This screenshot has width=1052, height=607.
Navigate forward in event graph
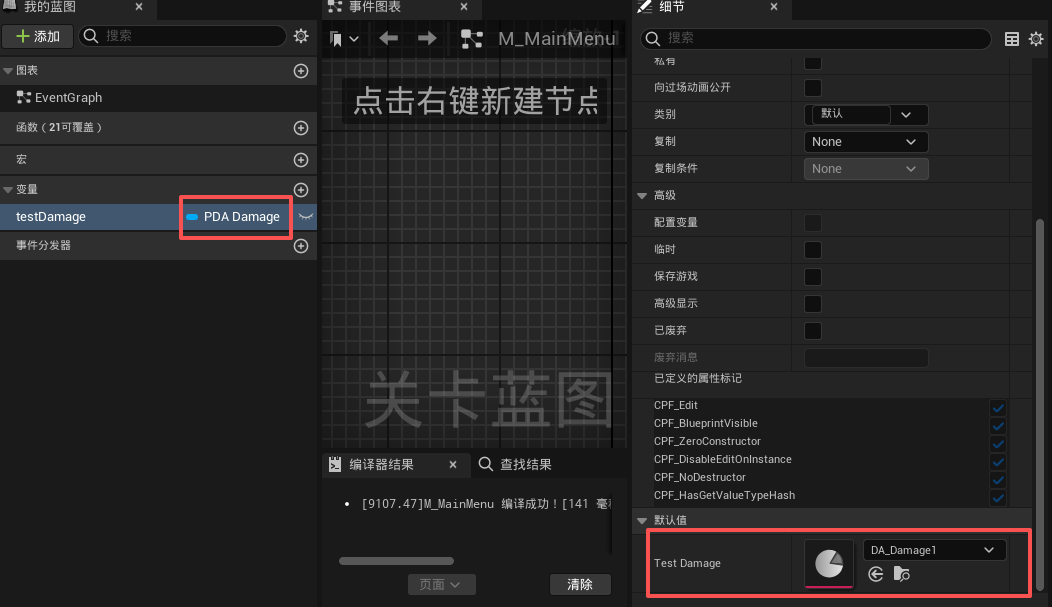(427, 39)
